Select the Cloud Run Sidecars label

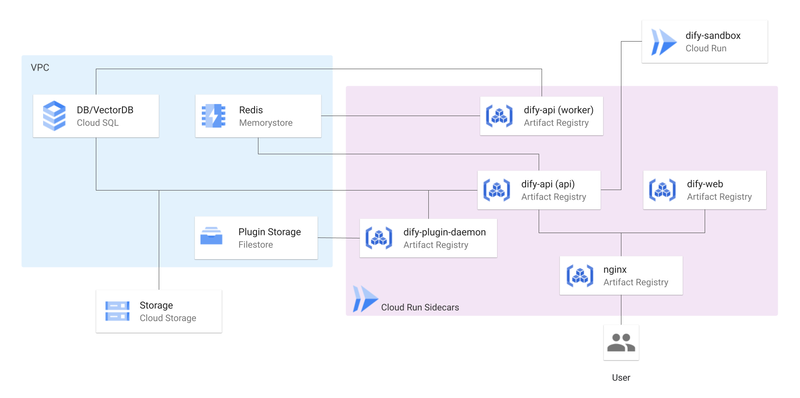(x=420, y=308)
